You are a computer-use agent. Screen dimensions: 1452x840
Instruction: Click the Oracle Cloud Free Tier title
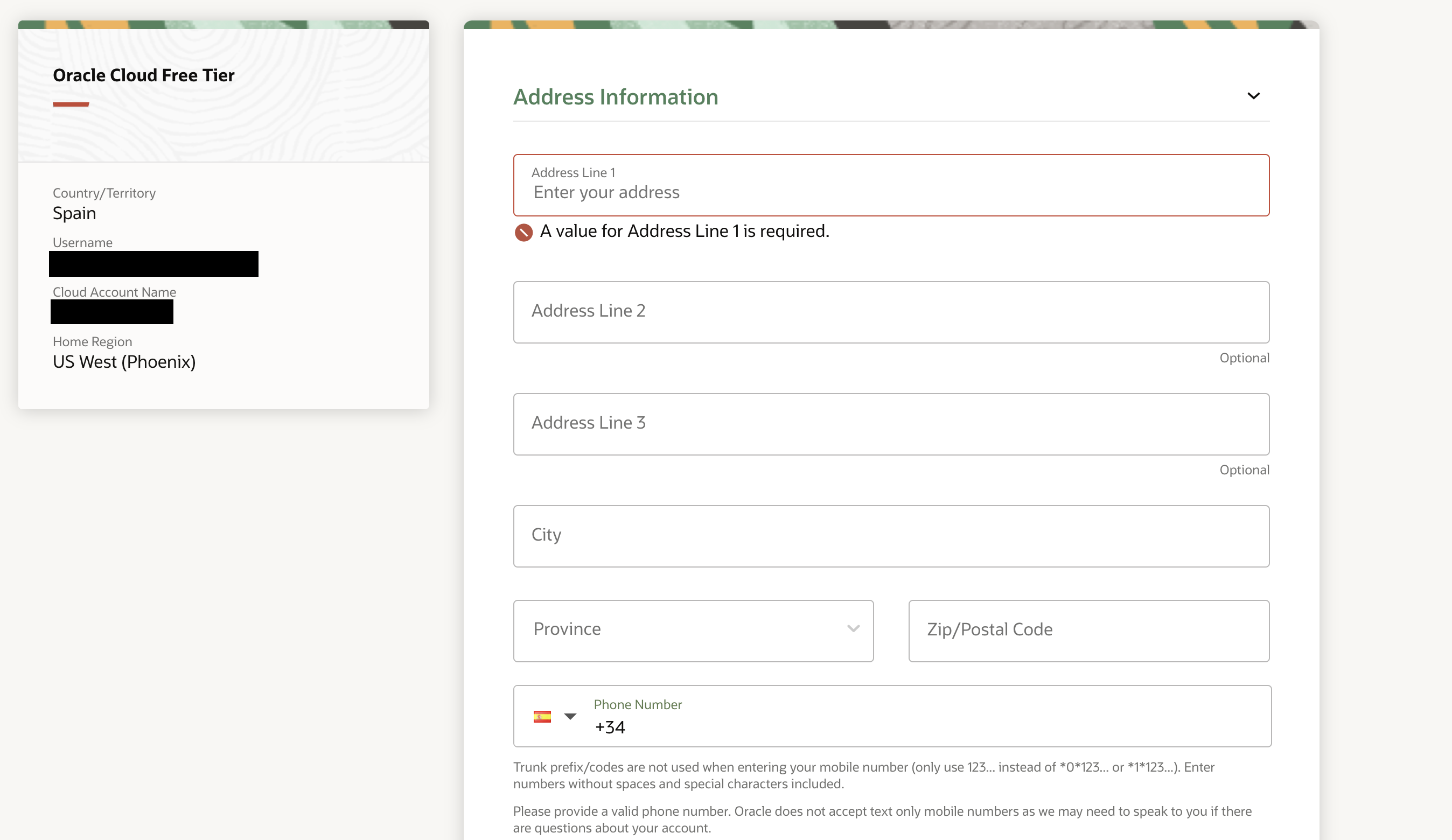[143, 74]
